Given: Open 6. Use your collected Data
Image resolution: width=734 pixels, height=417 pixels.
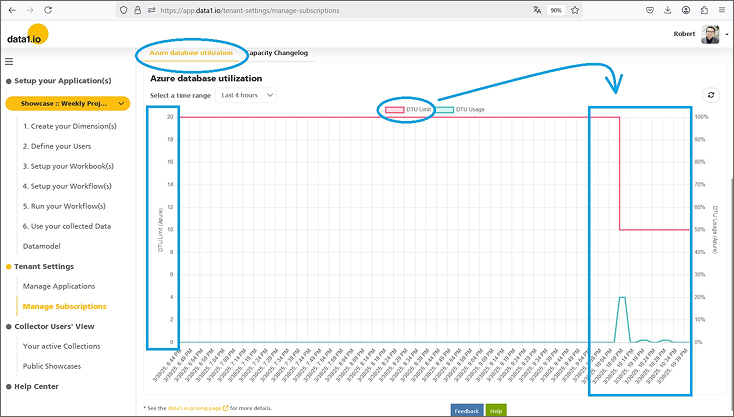Looking at the screenshot, I should pyautogui.click(x=67, y=226).
